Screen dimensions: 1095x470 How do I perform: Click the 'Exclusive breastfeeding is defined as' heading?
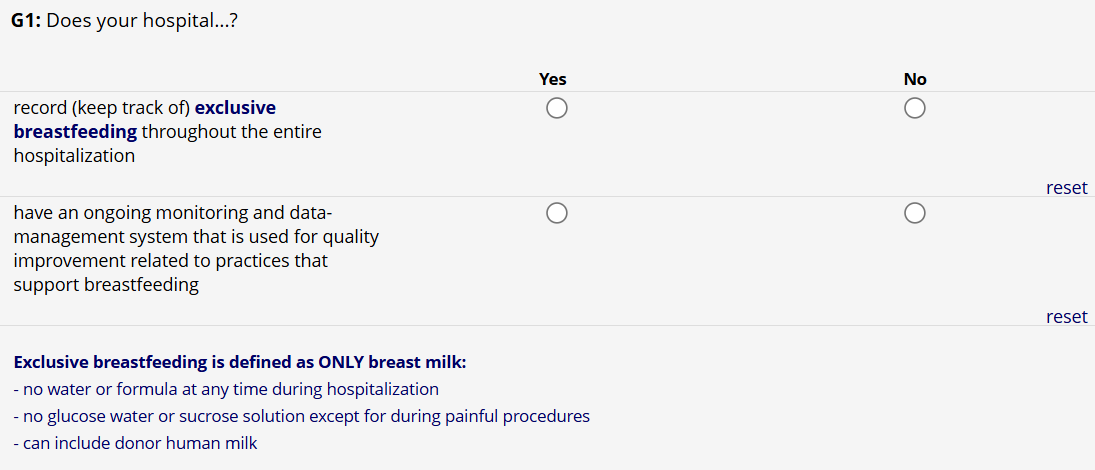pos(240,362)
